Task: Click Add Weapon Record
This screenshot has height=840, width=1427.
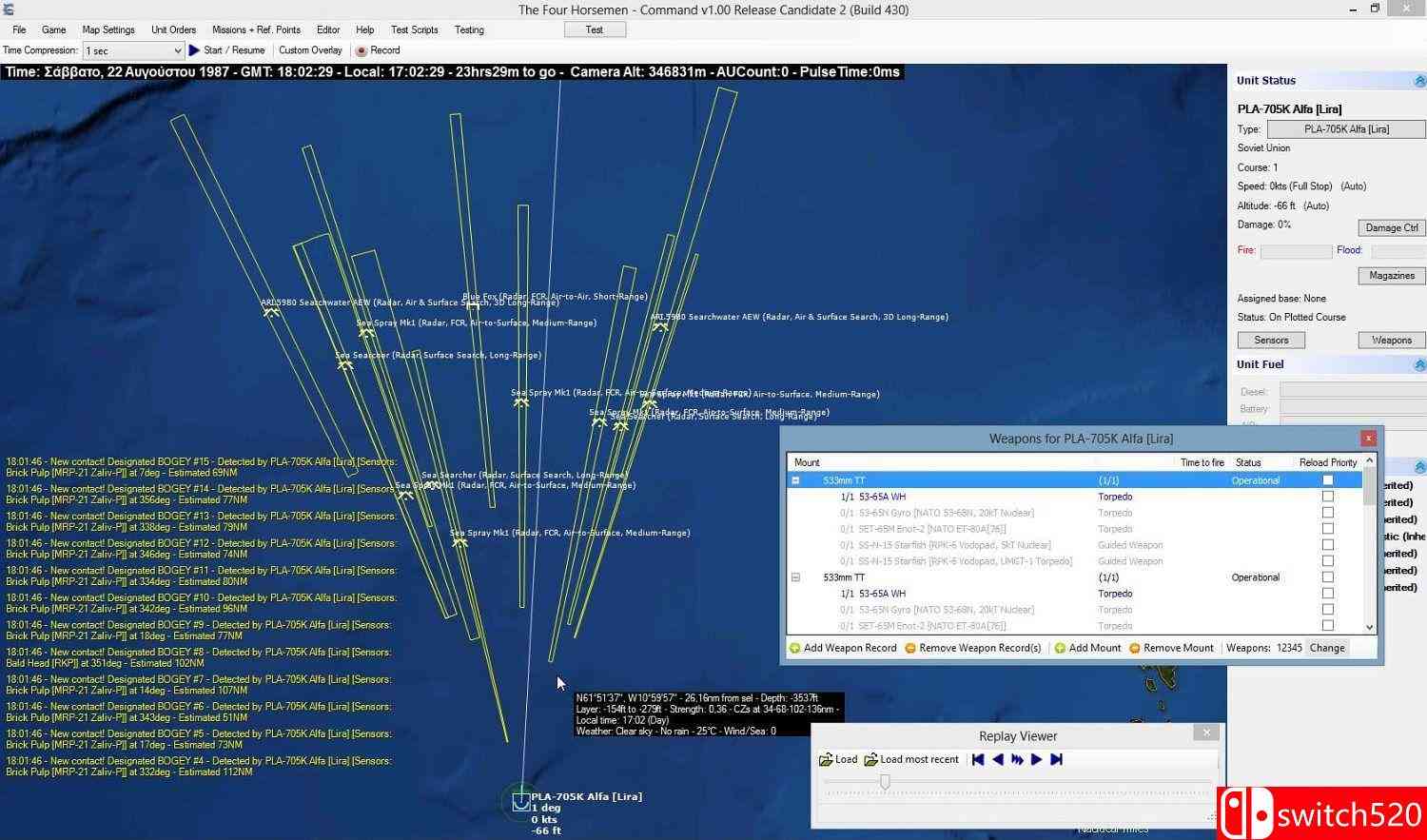Action: pyautogui.click(x=843, y=648)
